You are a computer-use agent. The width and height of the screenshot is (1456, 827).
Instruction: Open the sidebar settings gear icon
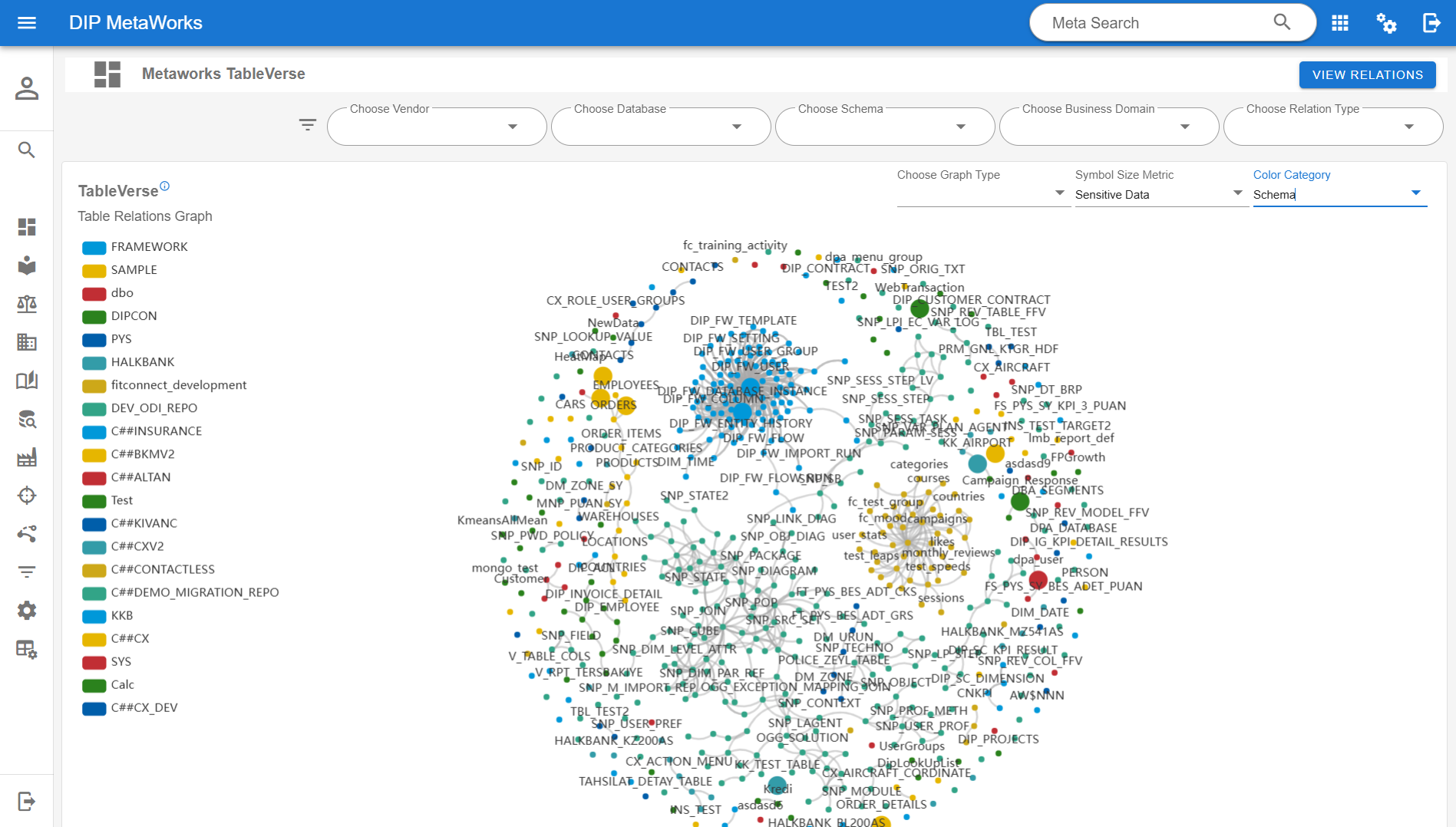[x=27, y=611]
